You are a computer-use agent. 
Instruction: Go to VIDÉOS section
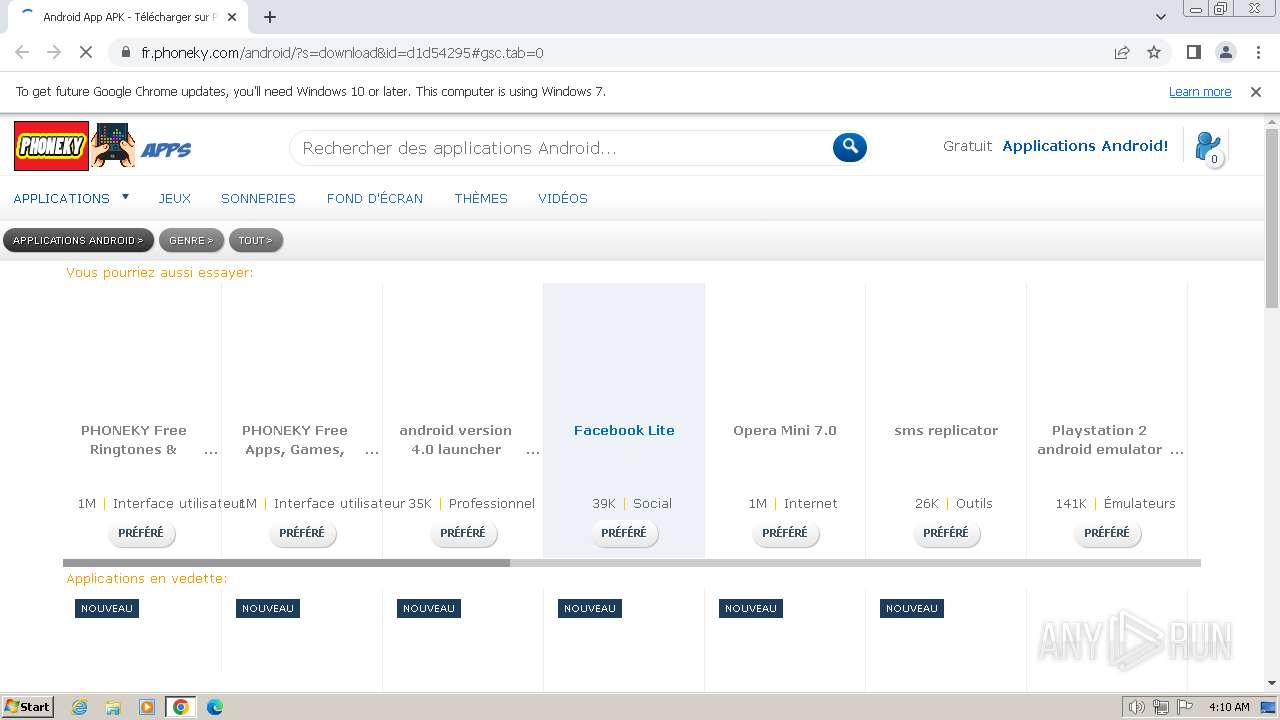click(563, 198)
